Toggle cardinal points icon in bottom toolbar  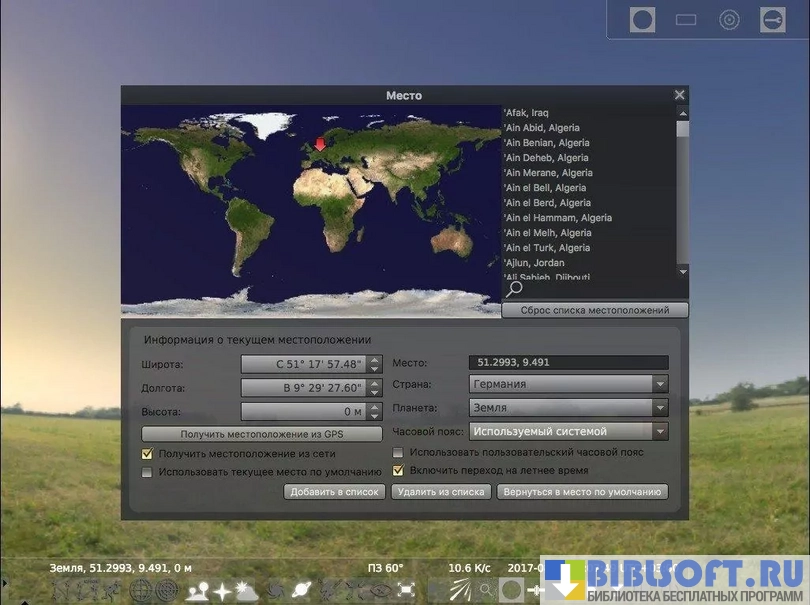point(222,590)
